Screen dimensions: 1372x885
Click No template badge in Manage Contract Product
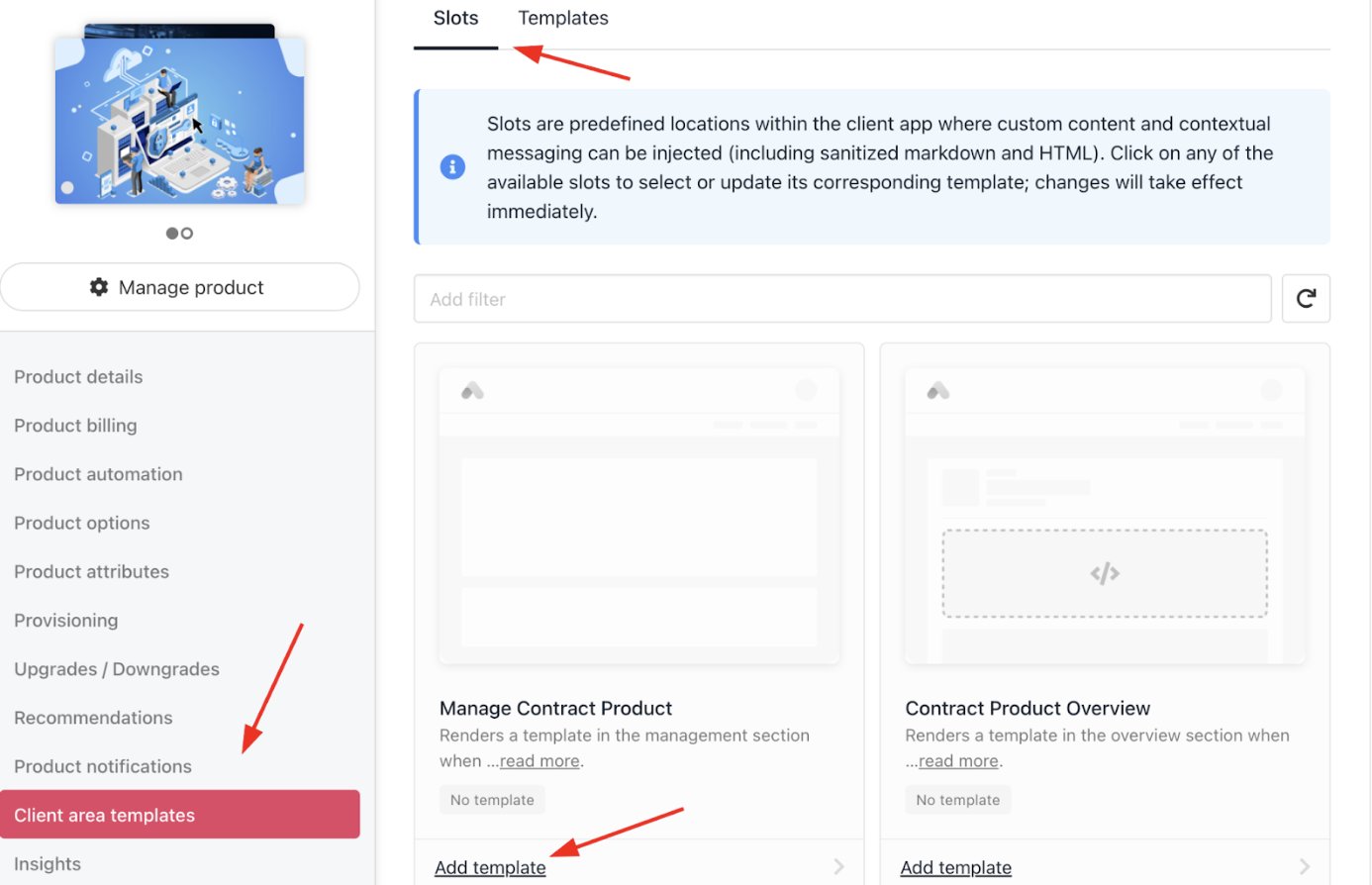pyautogui.click(x=492, y=800)
